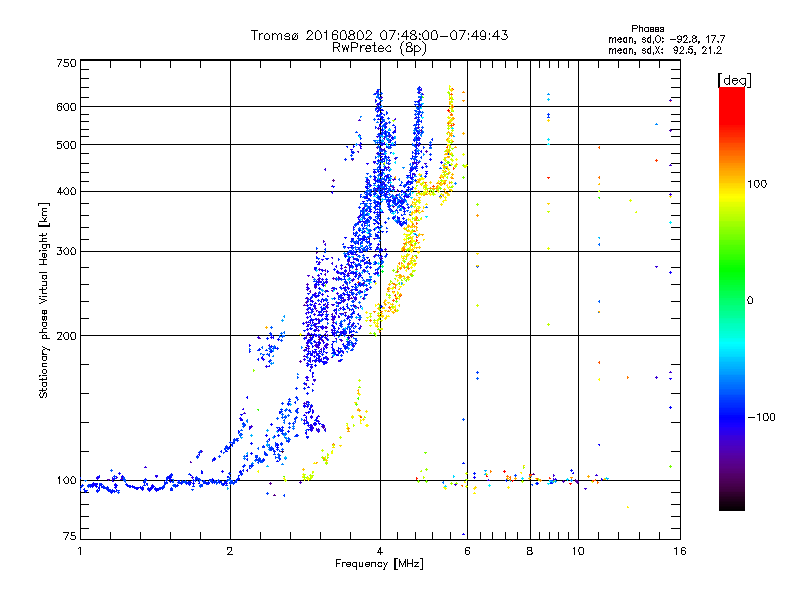Click the x-axis '6' tick label
Image resolution: width=800 pixels, height=600 pixels.
(467, 551)
